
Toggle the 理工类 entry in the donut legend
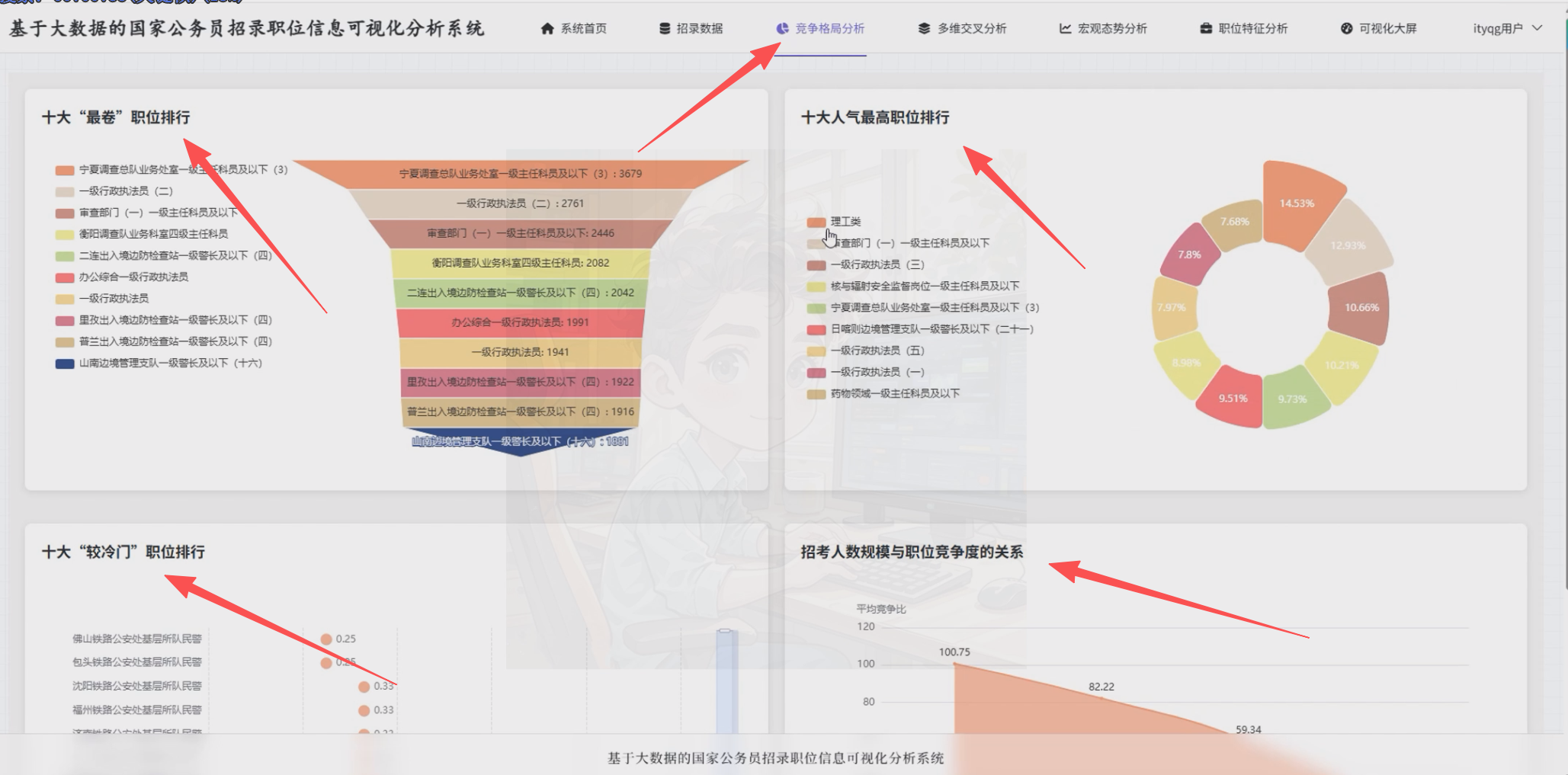(834, 222)
